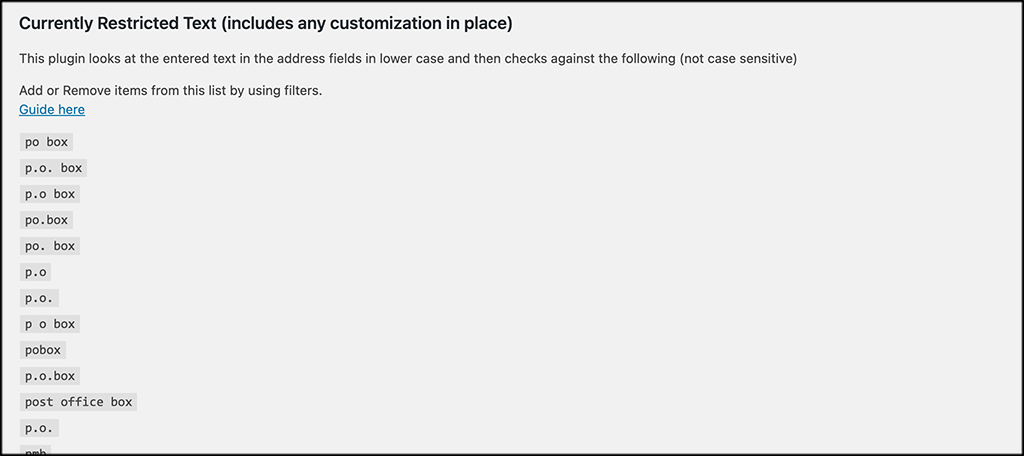1024x456 pixels.
Task: Select the 'po.box' restricted entry
Action: coord(46,220)
